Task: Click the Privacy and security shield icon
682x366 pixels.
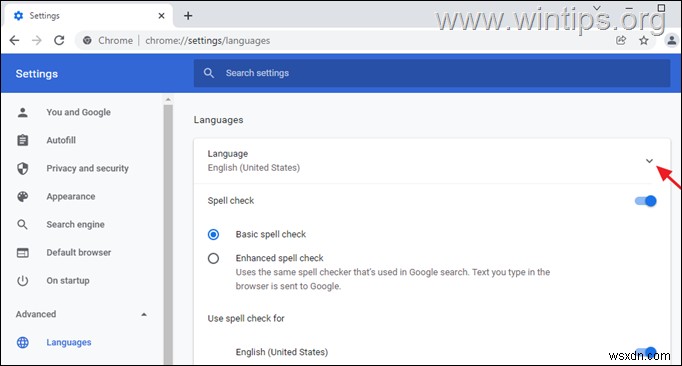Action: (23, 168)
